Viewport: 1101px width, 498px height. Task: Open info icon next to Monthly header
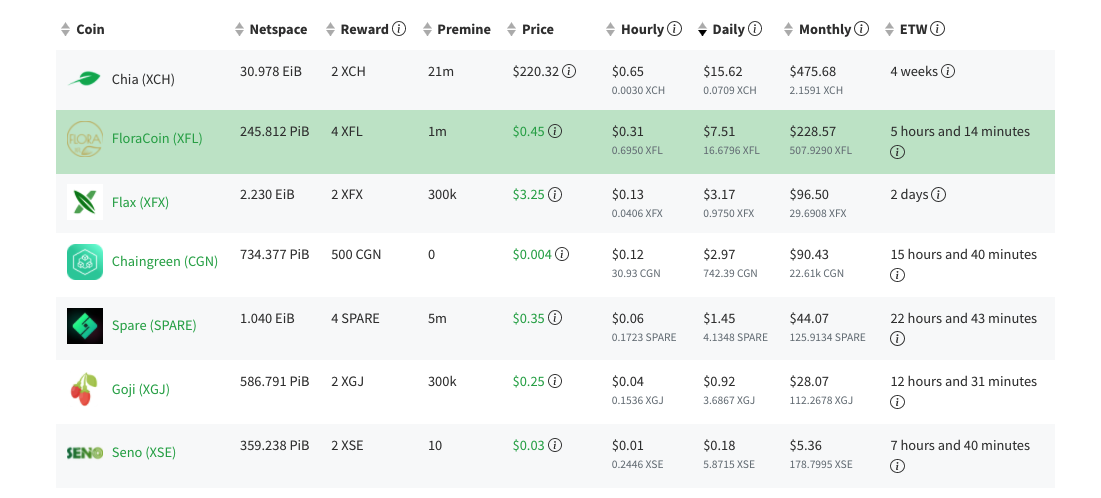click(862, 29)
